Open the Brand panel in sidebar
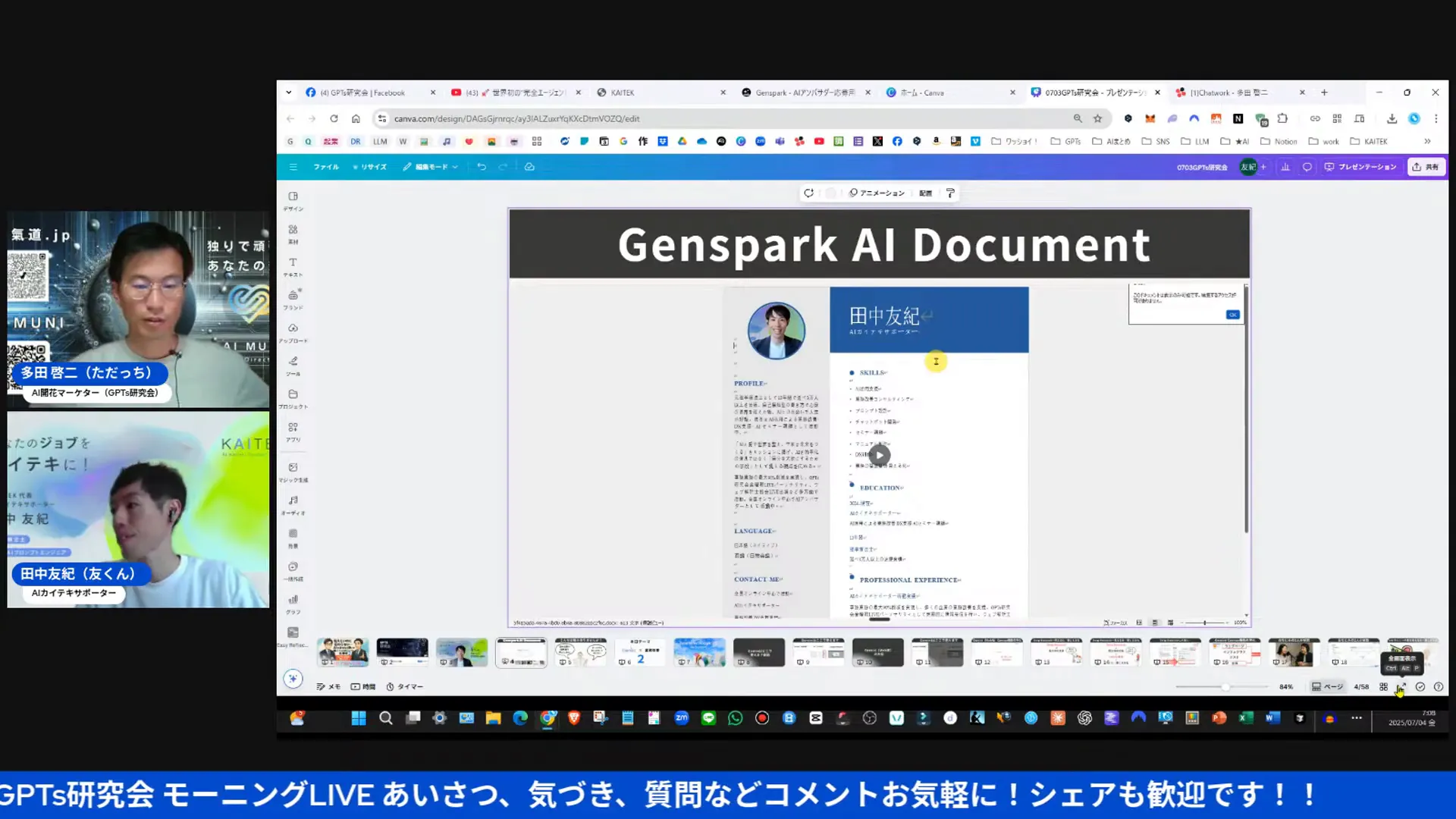Viewport: 1456px width, 819px height. tap(293, 300)
